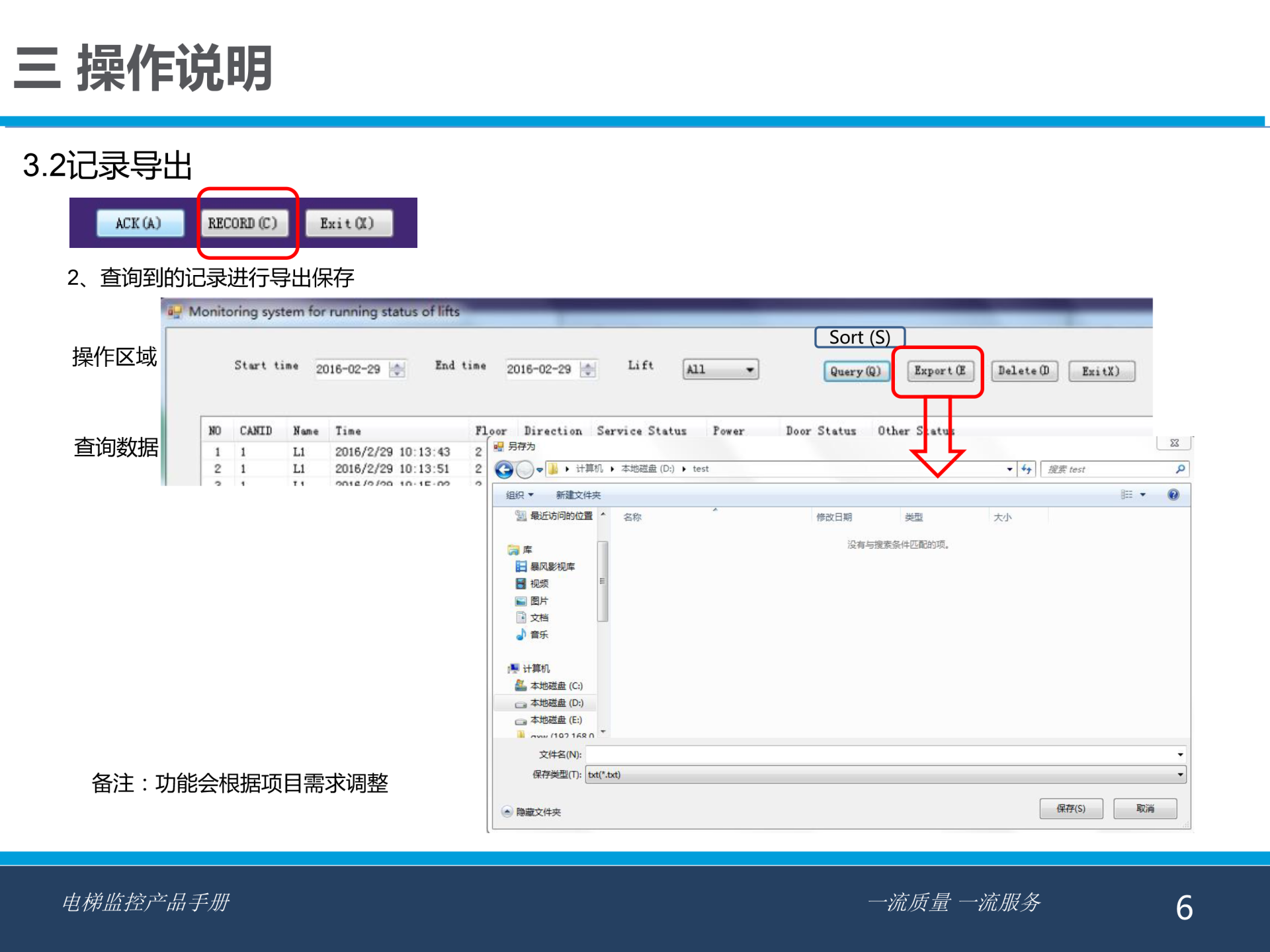Open the 组织 menu

tap(519, 495)
